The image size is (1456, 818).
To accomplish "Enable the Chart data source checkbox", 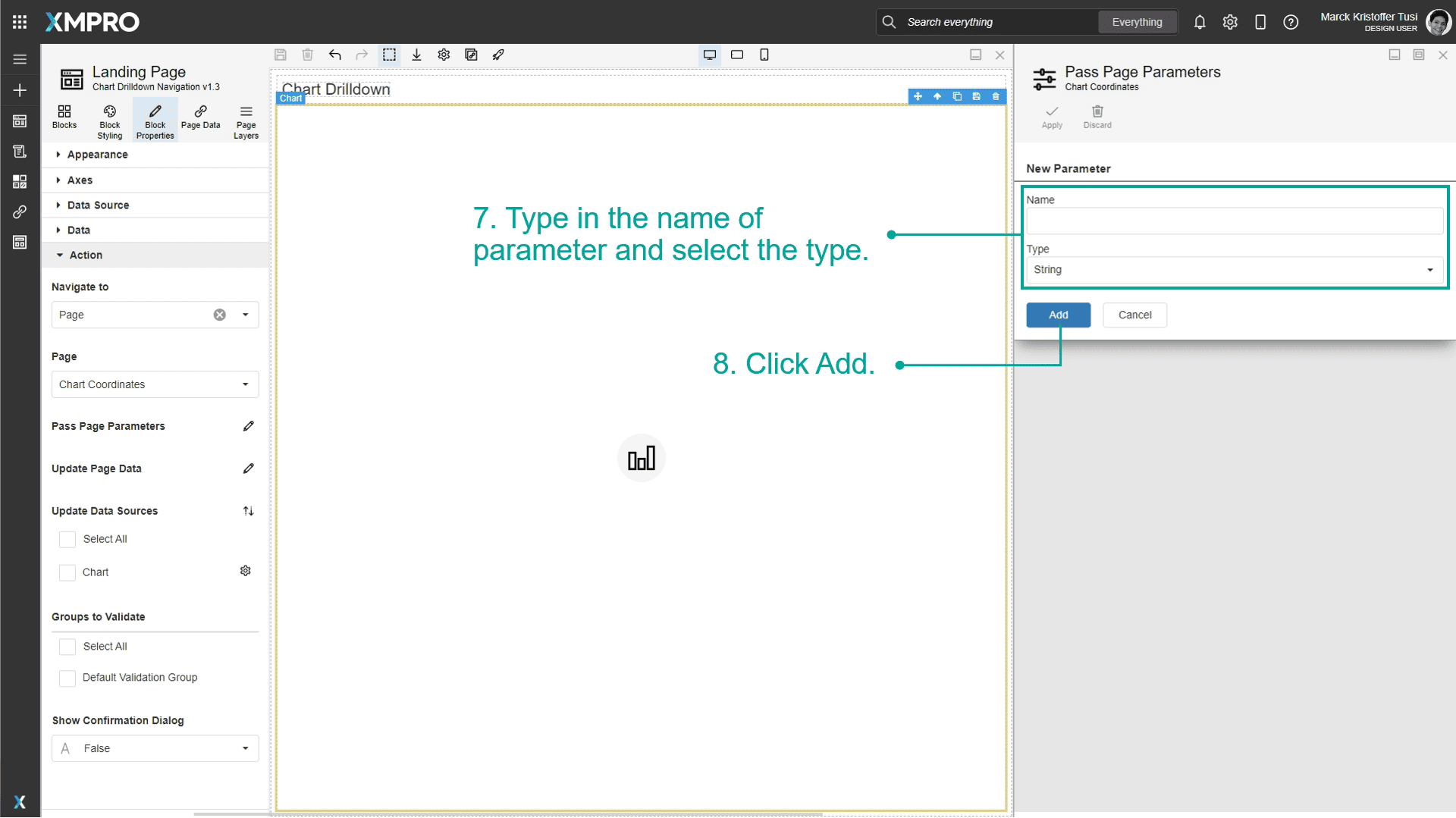I will pos(67,572).
